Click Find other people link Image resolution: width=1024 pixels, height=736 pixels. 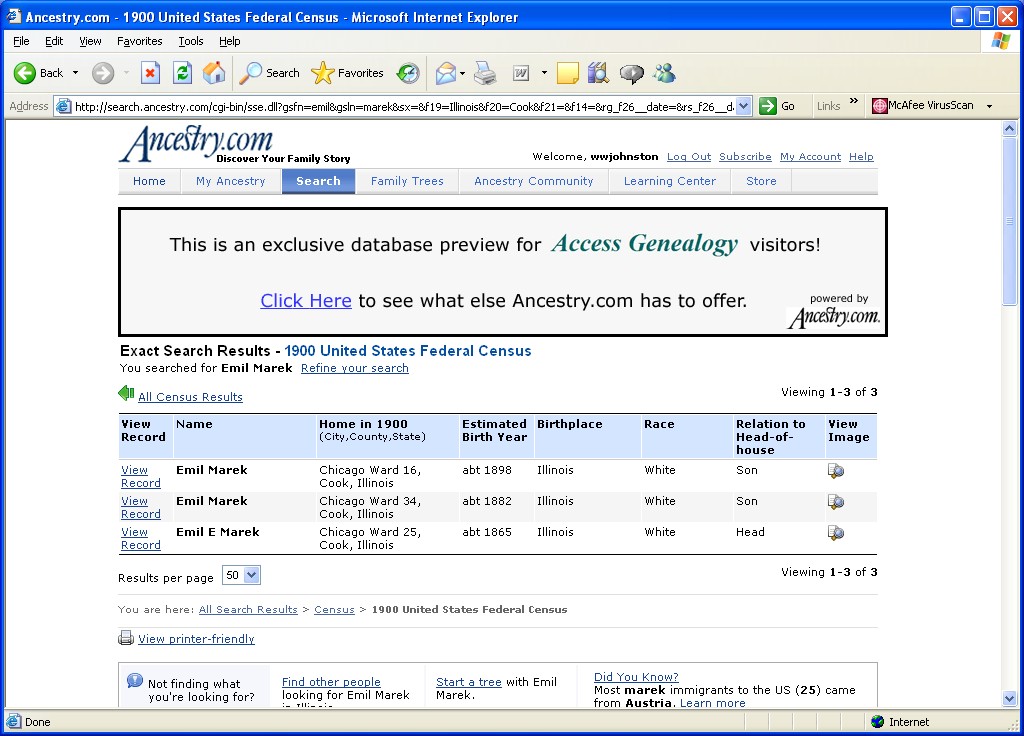tap(331, 682)
